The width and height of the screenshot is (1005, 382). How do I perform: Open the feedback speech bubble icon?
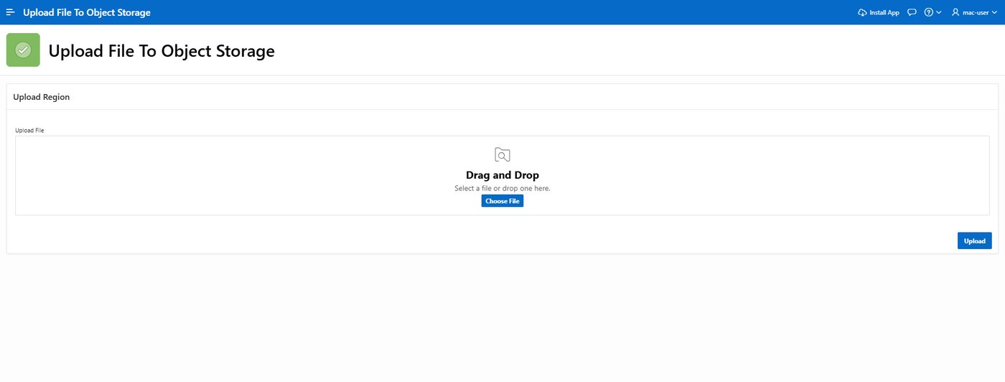912,12
